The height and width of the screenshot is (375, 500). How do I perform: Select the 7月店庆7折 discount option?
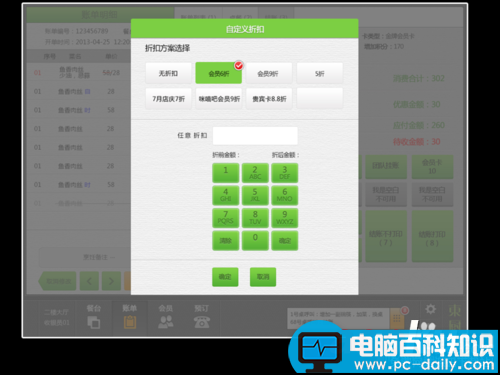(168, 99)
